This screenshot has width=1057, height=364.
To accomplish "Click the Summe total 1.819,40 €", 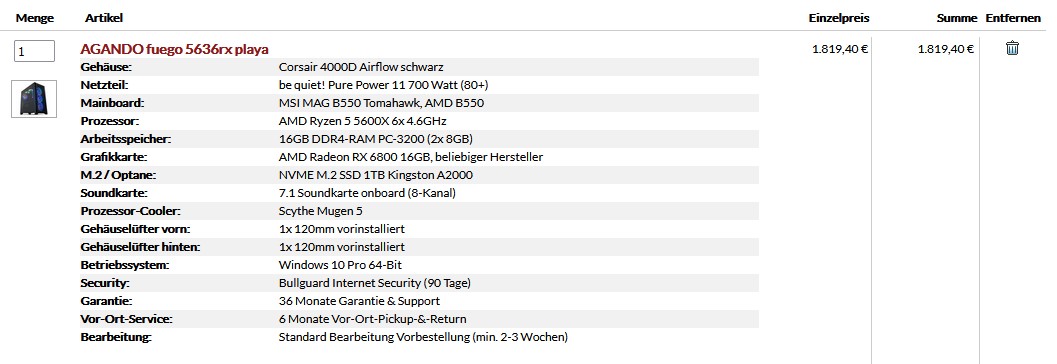I will (945, 49).
